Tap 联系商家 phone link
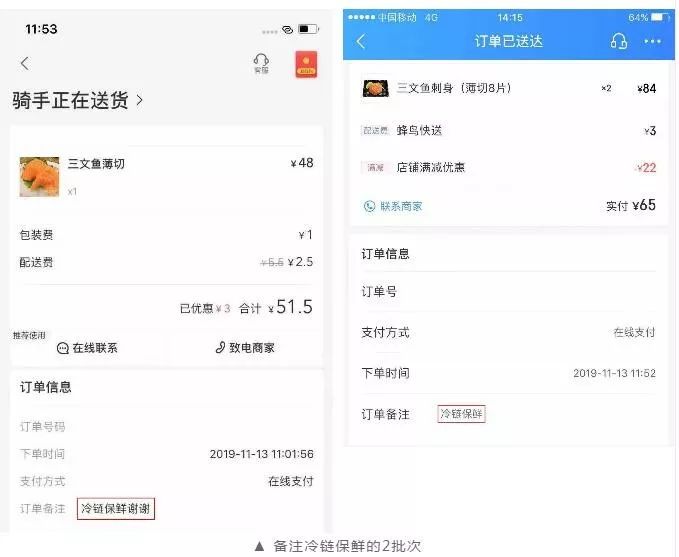 point(393,206)
